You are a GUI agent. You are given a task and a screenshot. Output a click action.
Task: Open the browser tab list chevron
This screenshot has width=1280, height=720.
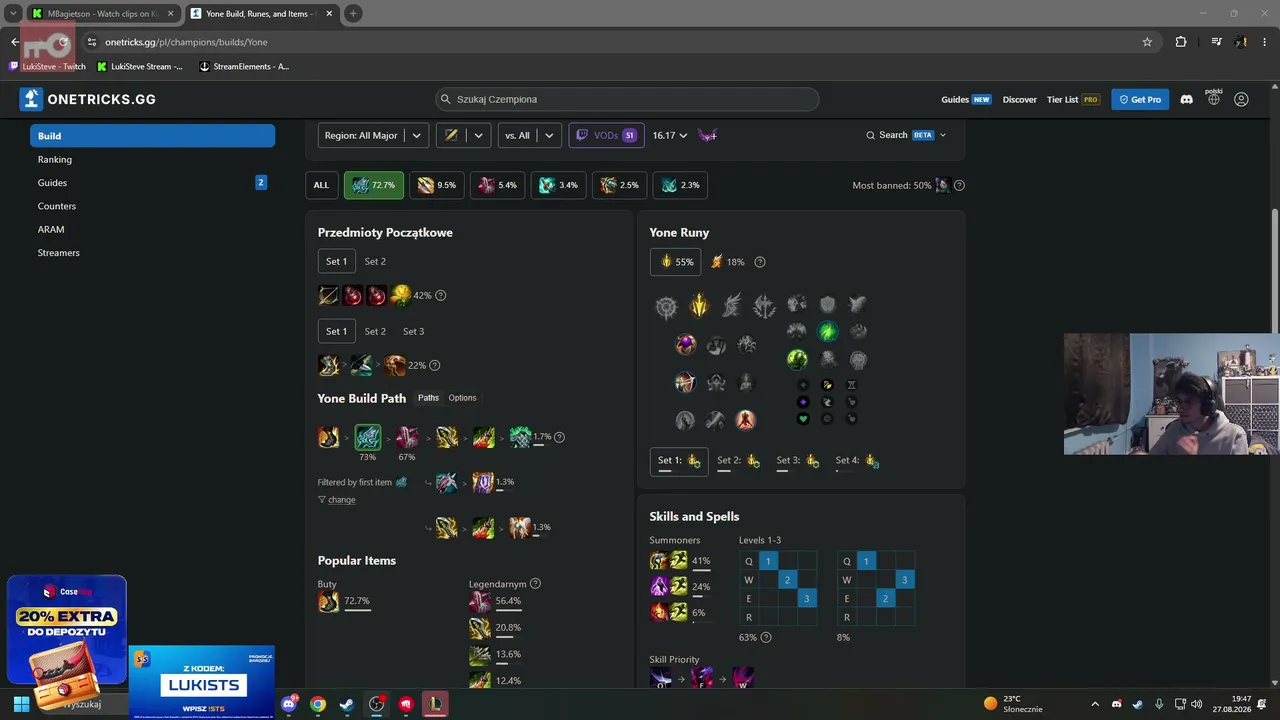pyautogui.click(x=13, y=13)
